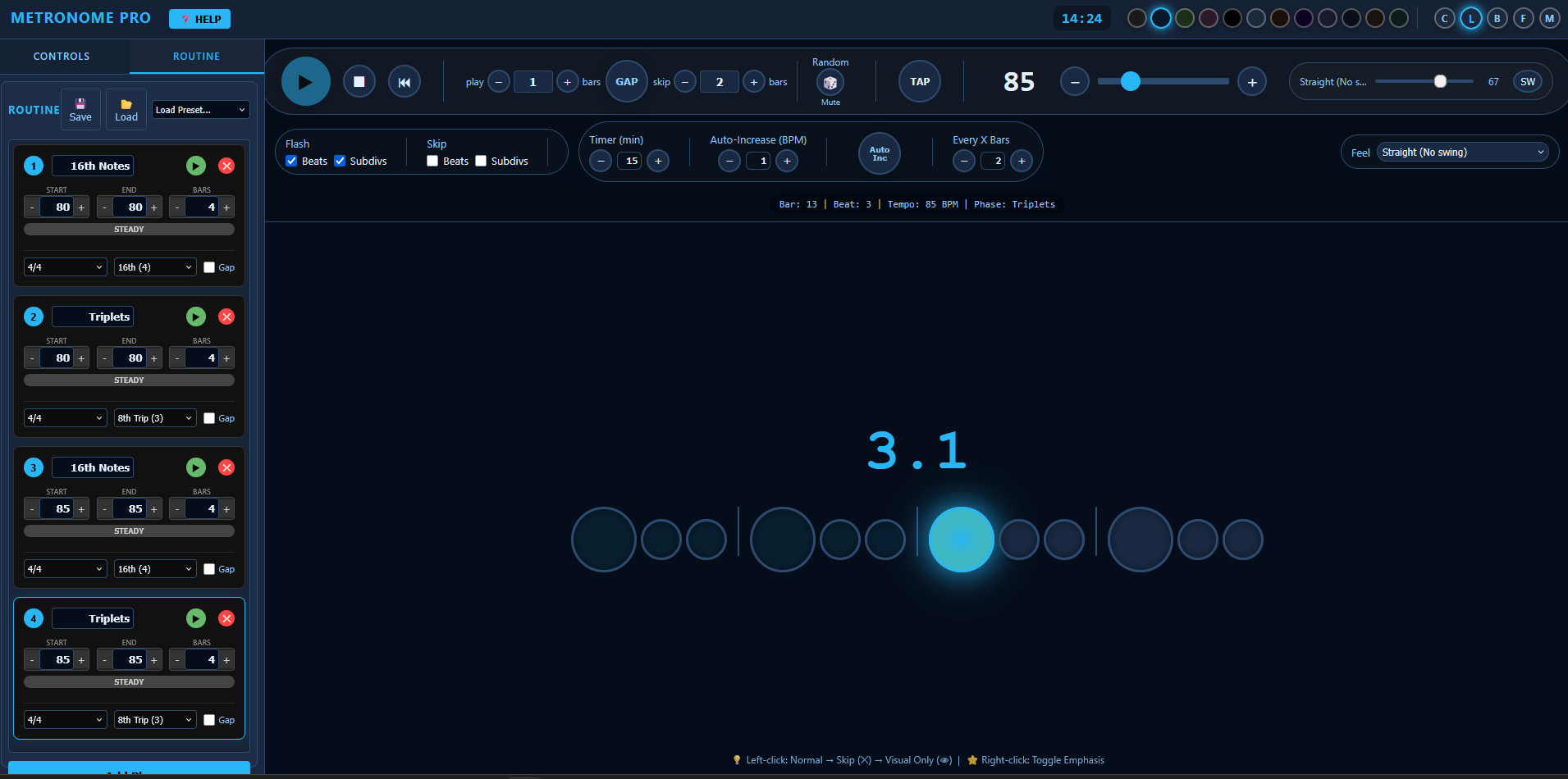Raise the tempo with the plus button

1251,82
